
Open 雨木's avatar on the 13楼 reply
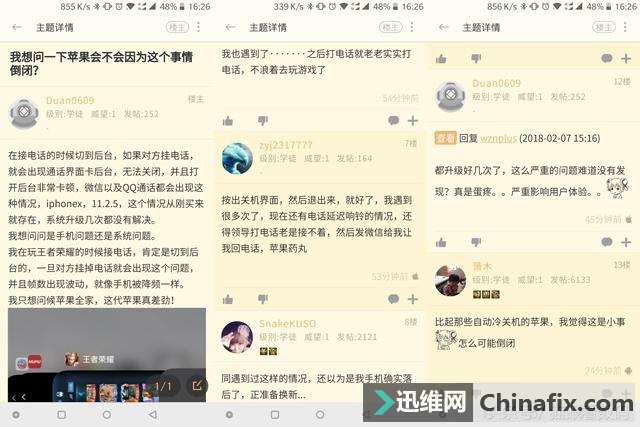coord(450,280)
